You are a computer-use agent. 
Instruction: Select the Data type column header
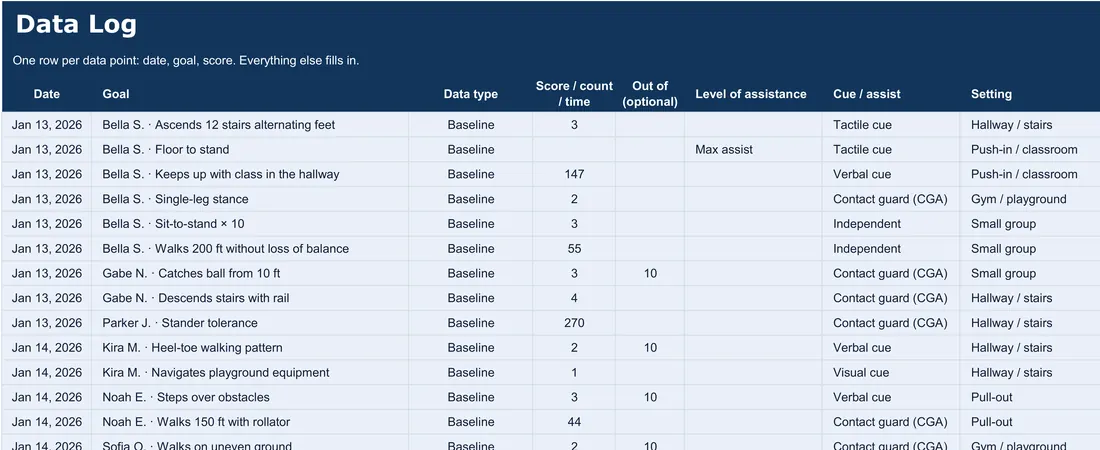(x=471, y=94)
